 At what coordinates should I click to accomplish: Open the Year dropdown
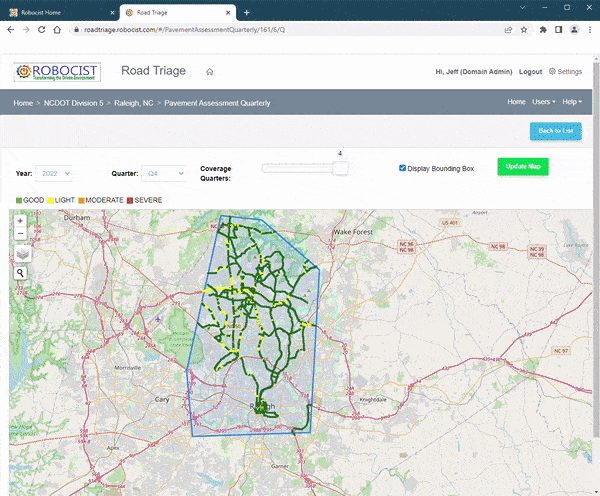pyautogui.click(x=54, y=173)
